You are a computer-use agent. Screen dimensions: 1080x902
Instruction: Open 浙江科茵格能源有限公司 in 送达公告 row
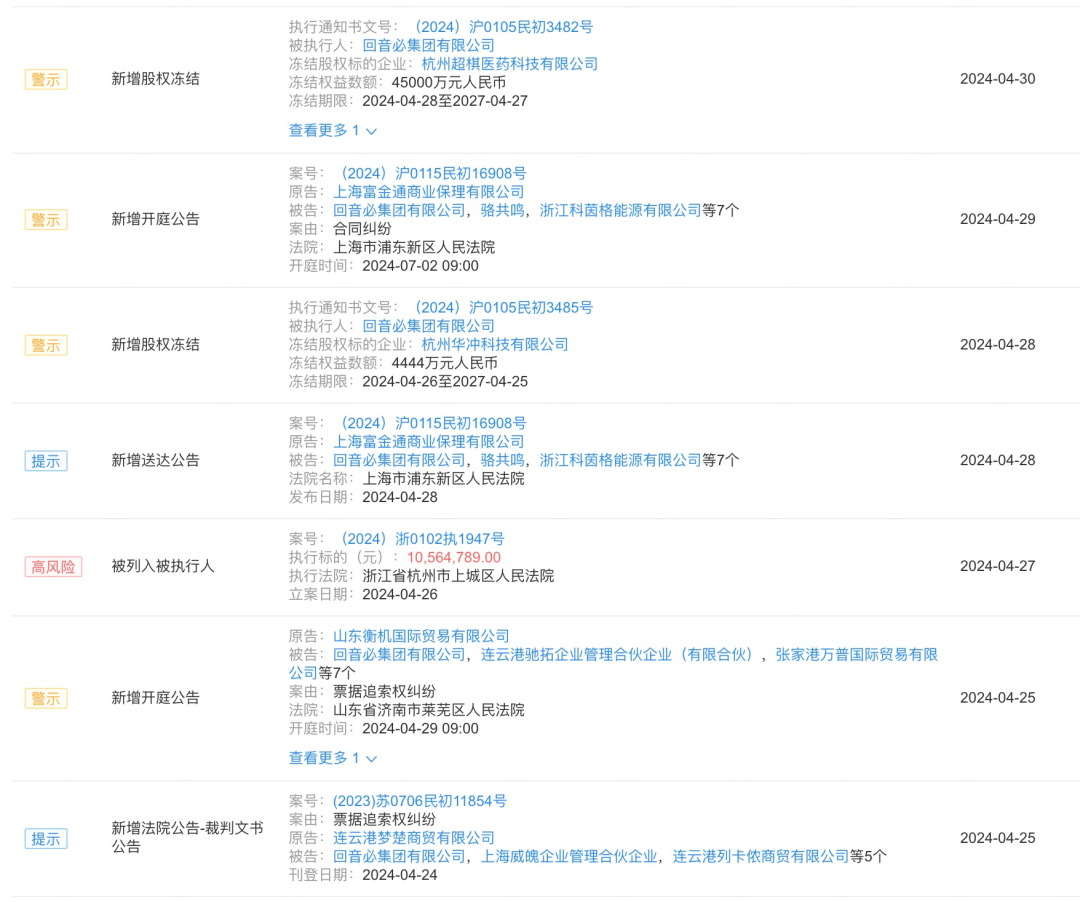coord(620,461)
